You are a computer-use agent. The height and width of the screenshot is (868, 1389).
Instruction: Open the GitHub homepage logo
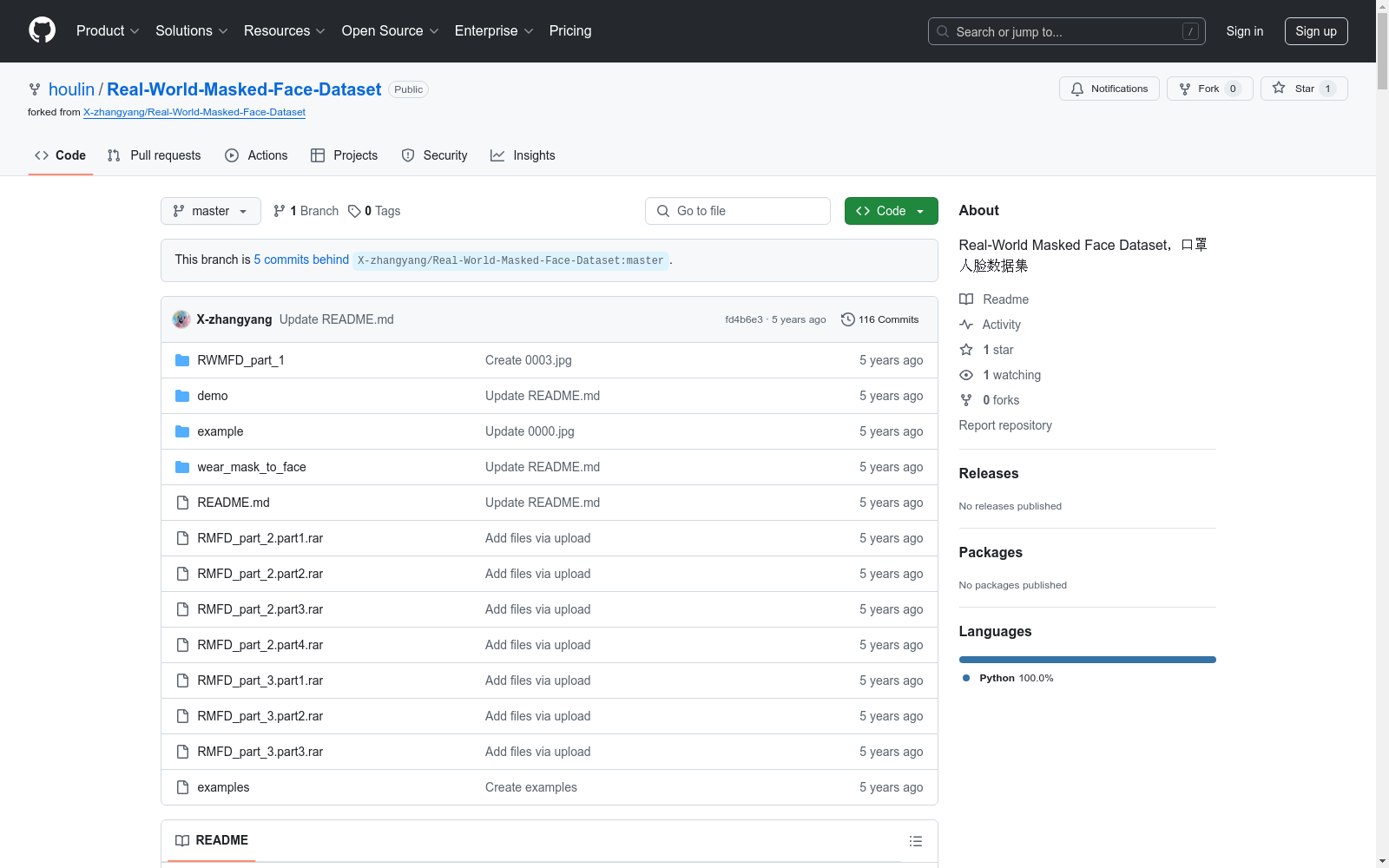[x=42, y=30]
